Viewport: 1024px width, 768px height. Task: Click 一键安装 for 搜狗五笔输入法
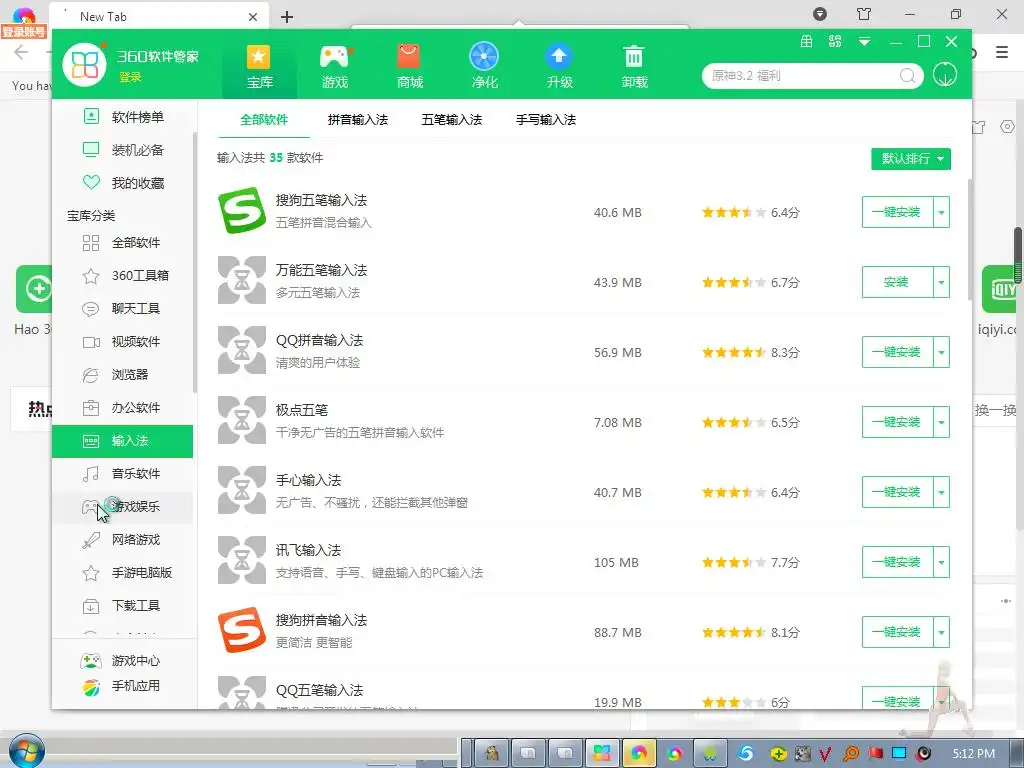click(897, 212)
